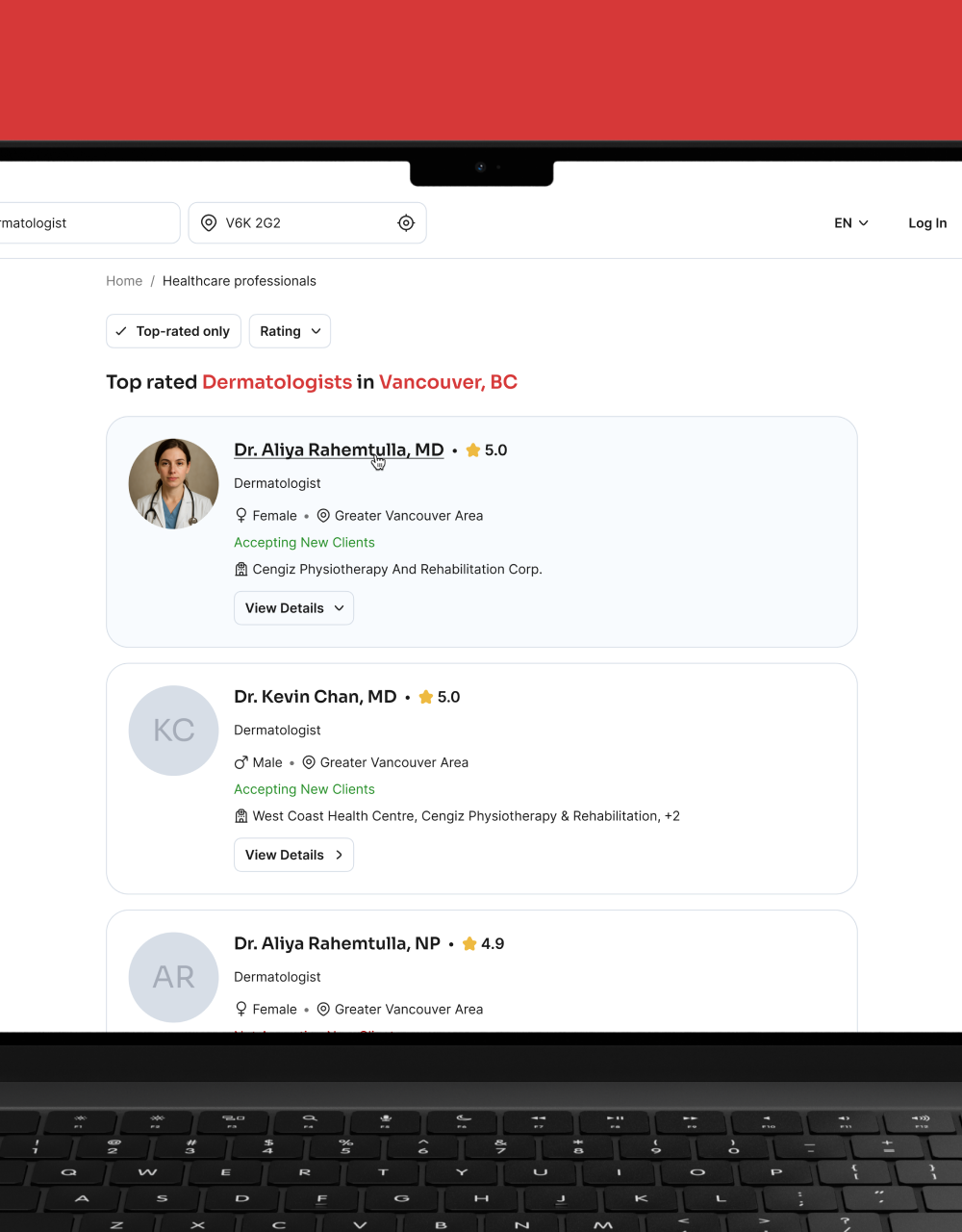Click Accepting New Clients in Rahemtulla MD card
The height and width of the screenshot is (1232, 962).
click(x=304, y=543)
